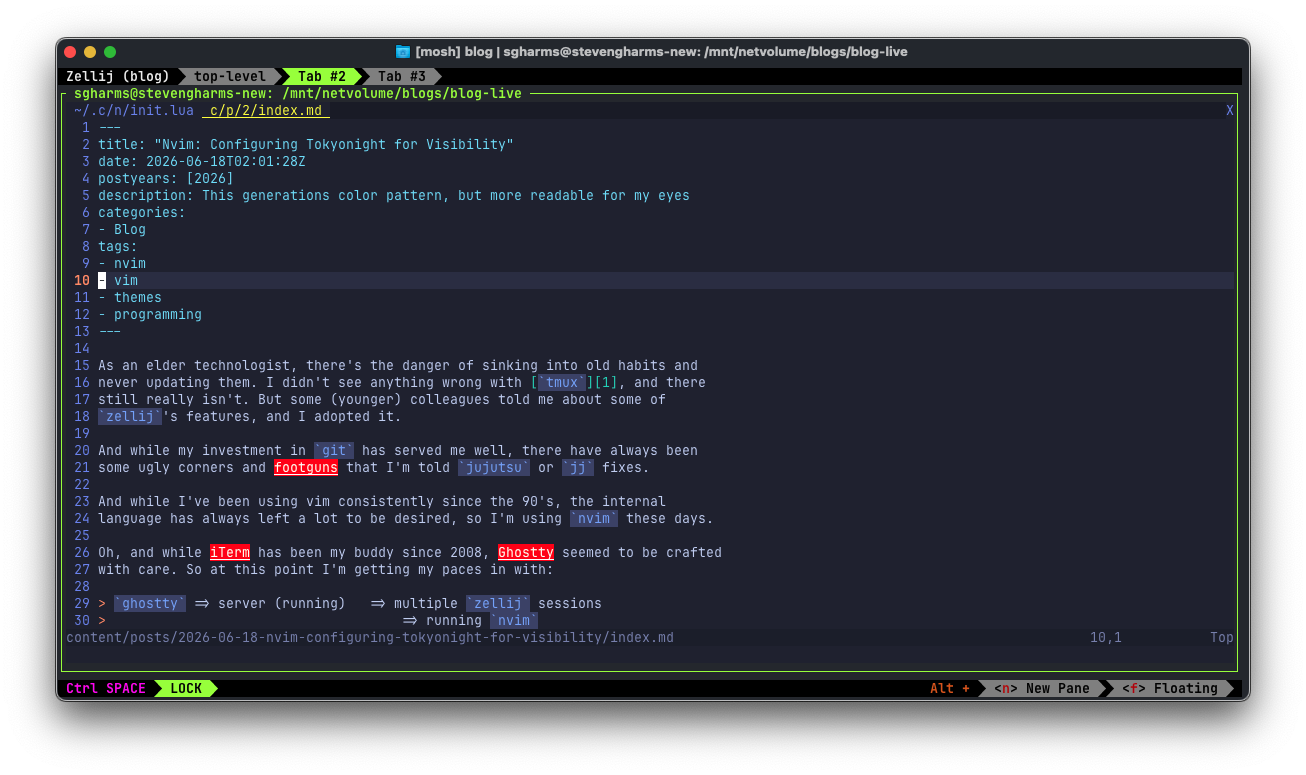Click the Alt + modifier hint

point(950,688)
